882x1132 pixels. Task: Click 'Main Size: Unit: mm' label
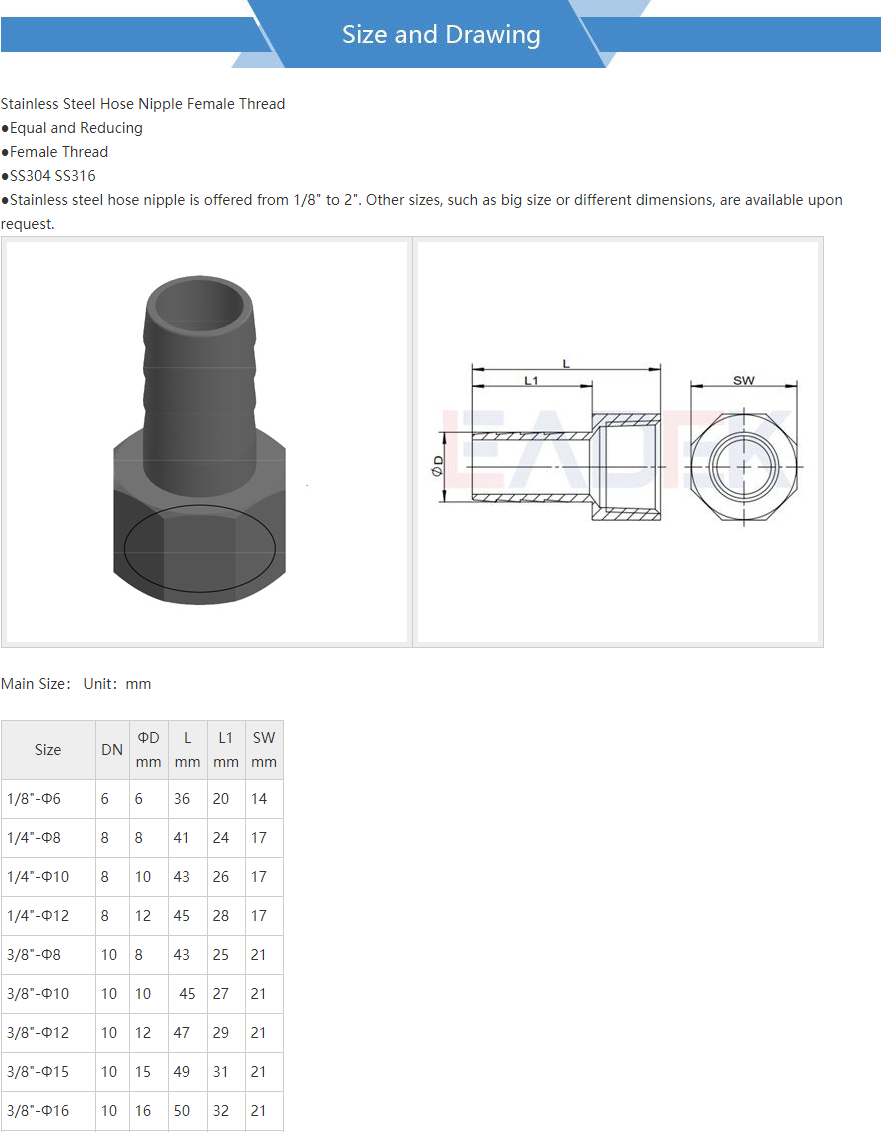[76, 684]
